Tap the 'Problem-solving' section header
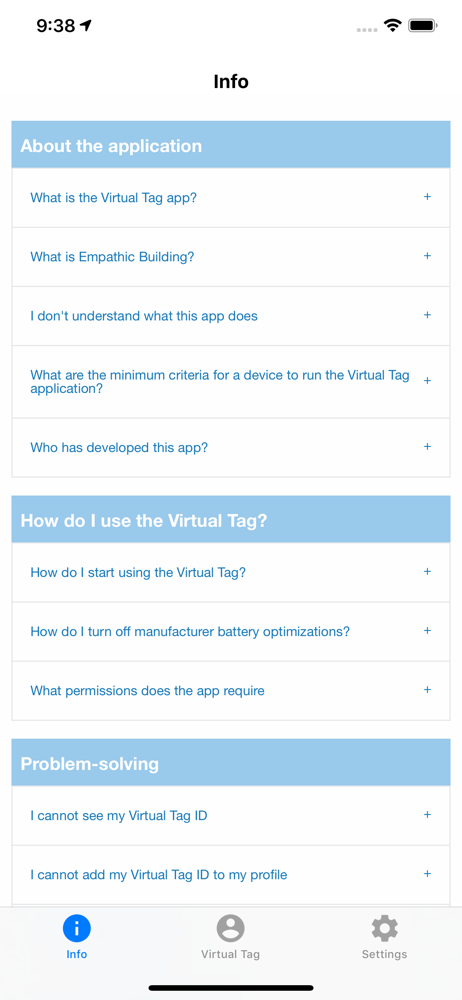Viewport: 462px width, 1000px height. point(231,763)
